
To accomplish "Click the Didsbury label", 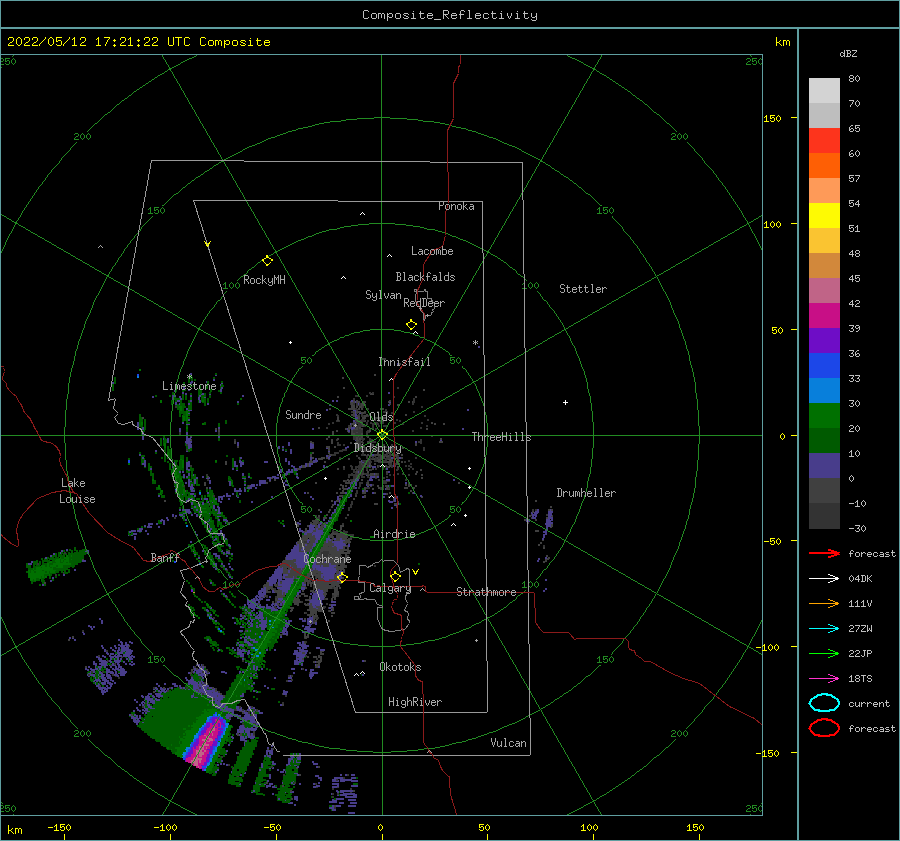I will (x=377, y=448).
